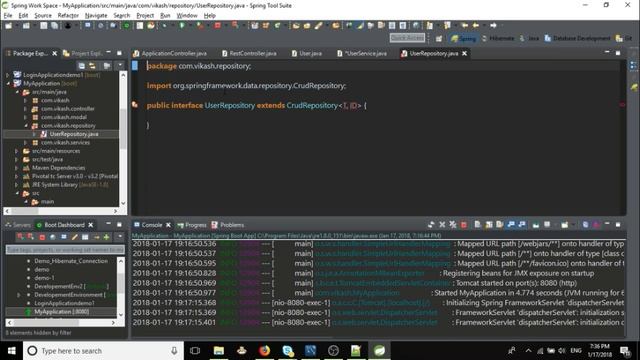The width and height of the screenshot is (640, 360).
Task: Open Package Explorer view menu dropdown
Action: click(120, 65)
